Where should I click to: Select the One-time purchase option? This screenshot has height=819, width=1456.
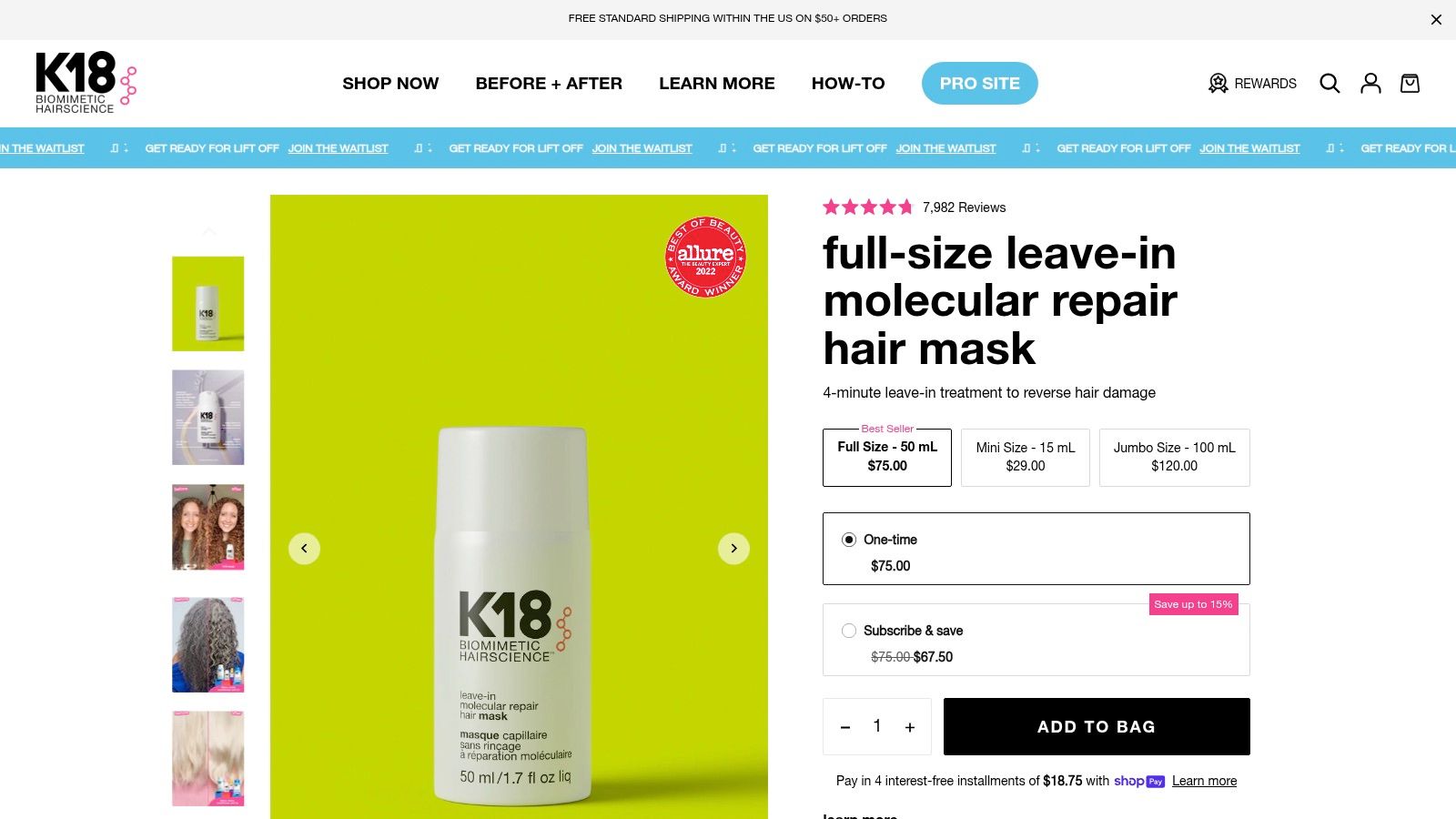pos(1036,549)
